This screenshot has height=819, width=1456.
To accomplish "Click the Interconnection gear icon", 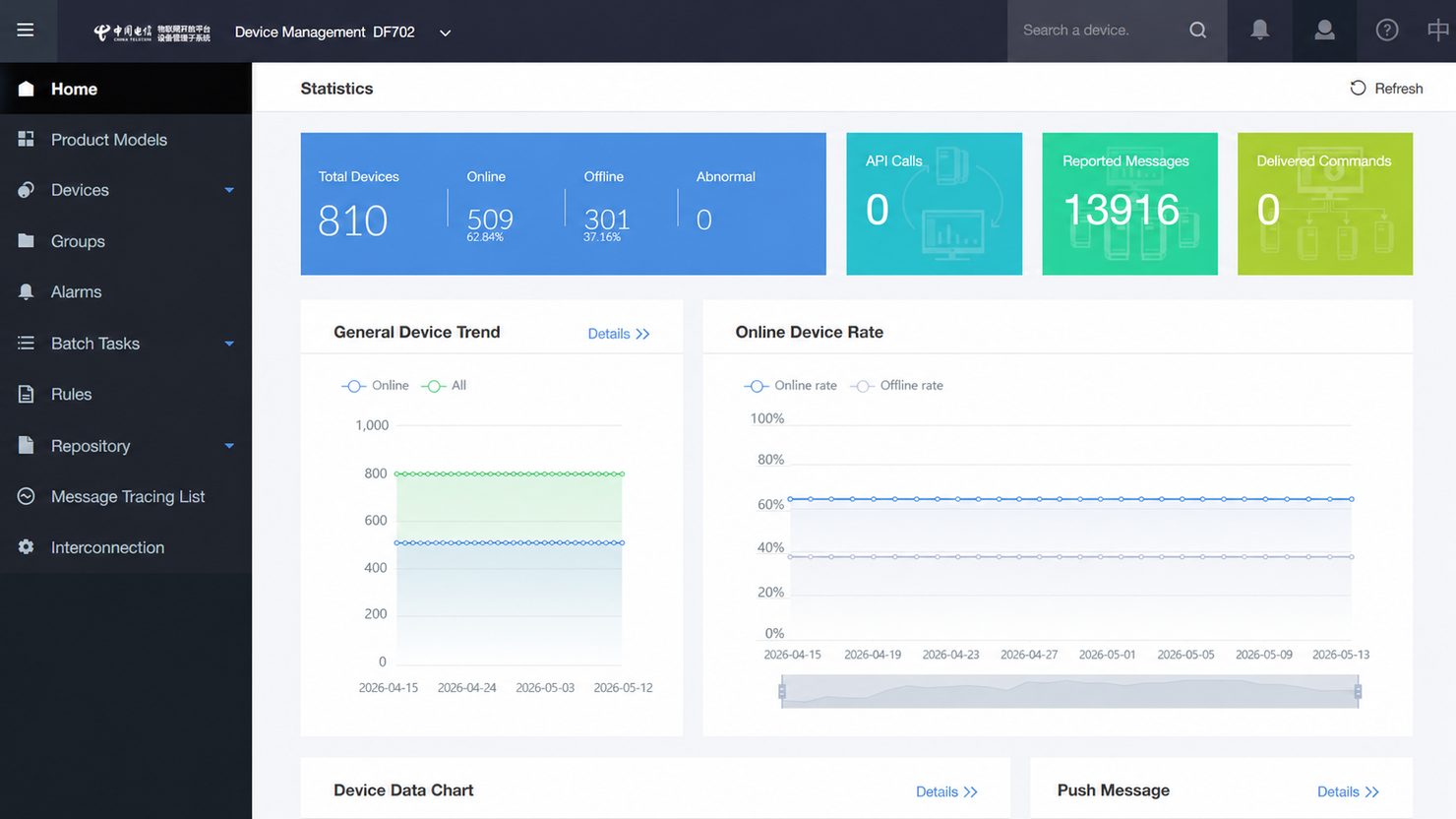I will [27, 546].
